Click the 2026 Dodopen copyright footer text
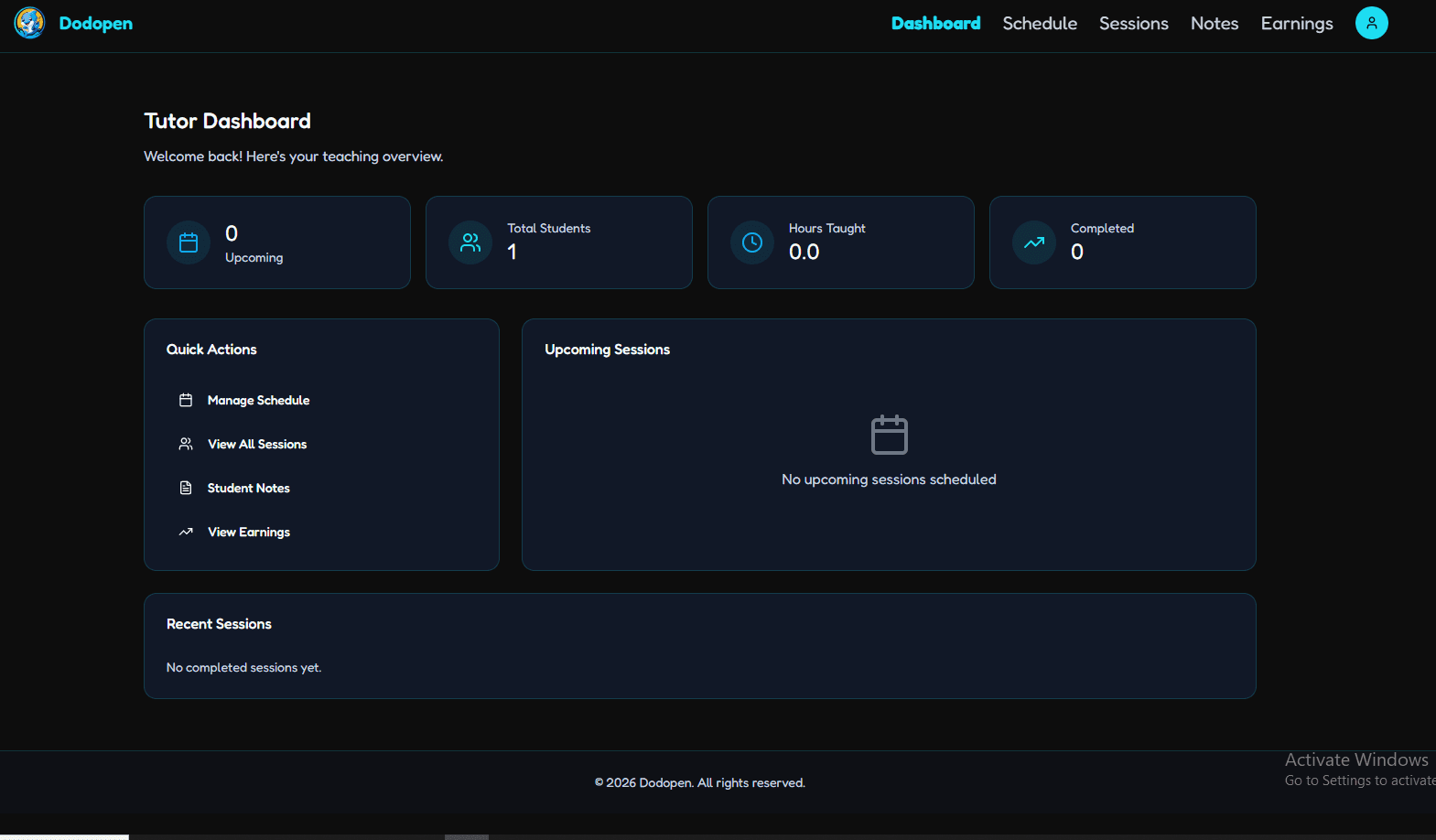This screenshot has height=840, width=1436. (x=700, y=782)
